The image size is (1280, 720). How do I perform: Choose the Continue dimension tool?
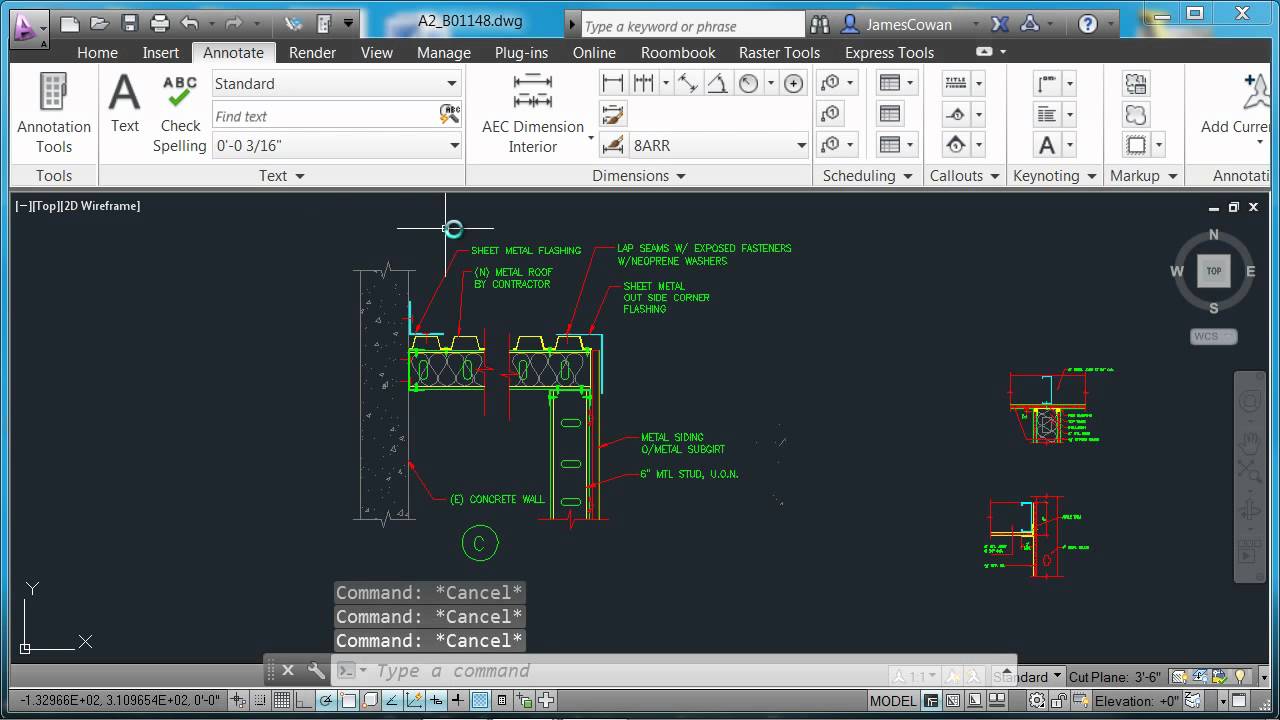[x=644, y=83]
